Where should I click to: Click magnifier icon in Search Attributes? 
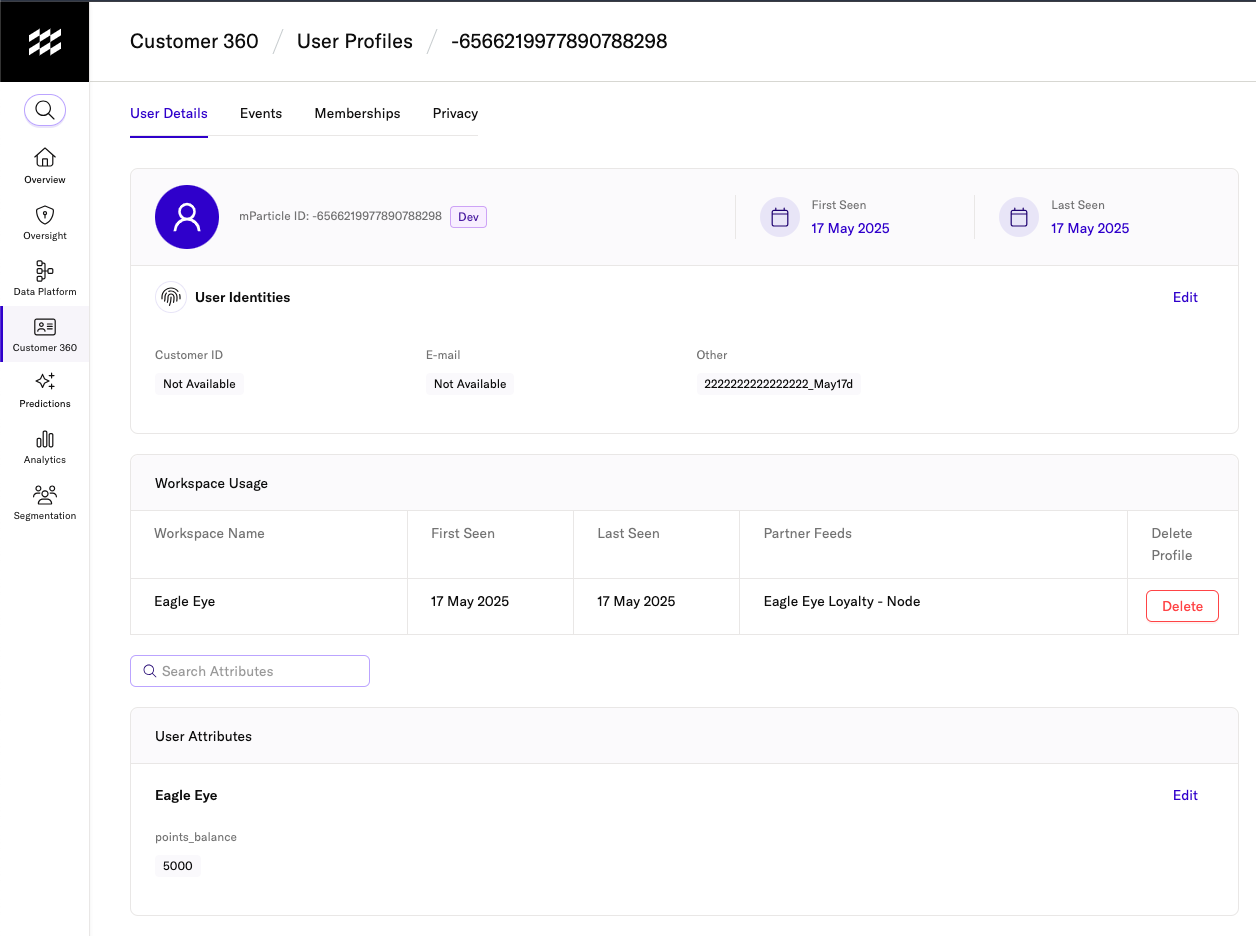click(150, 671)
